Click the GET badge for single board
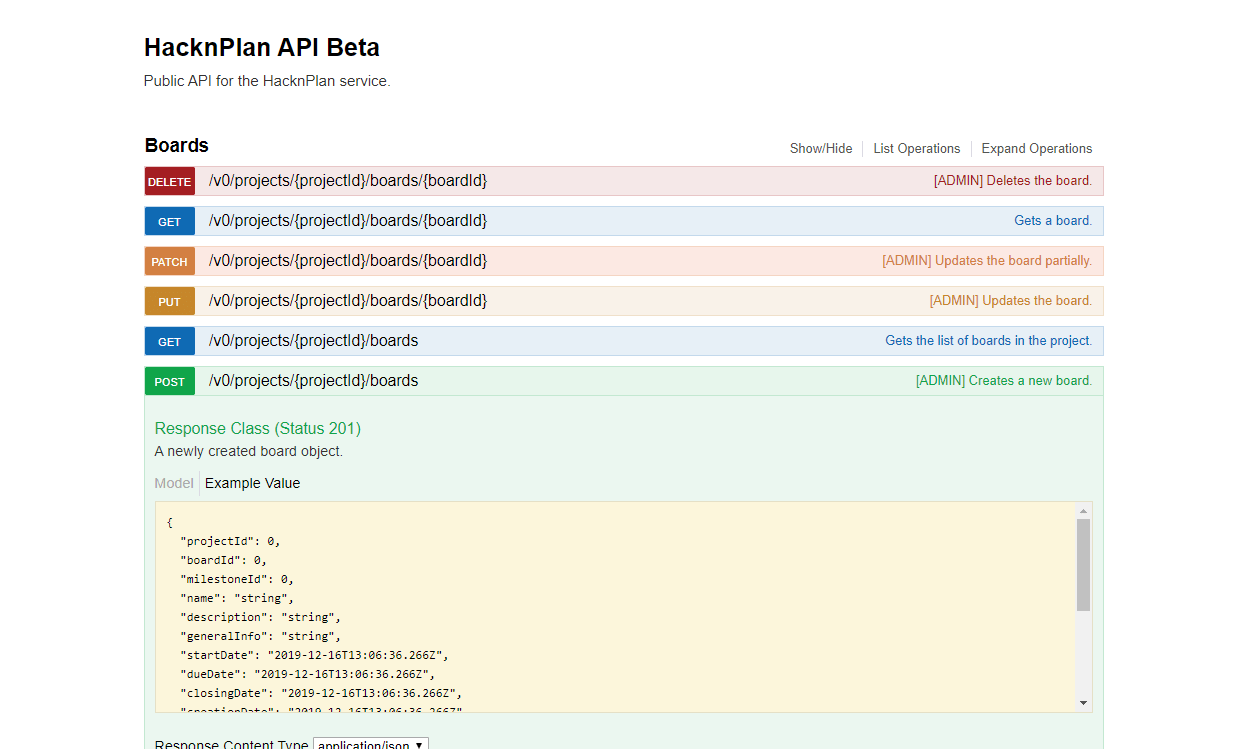Image resolution: width=1240 pixels, height=749 pixels. [169, 222]
